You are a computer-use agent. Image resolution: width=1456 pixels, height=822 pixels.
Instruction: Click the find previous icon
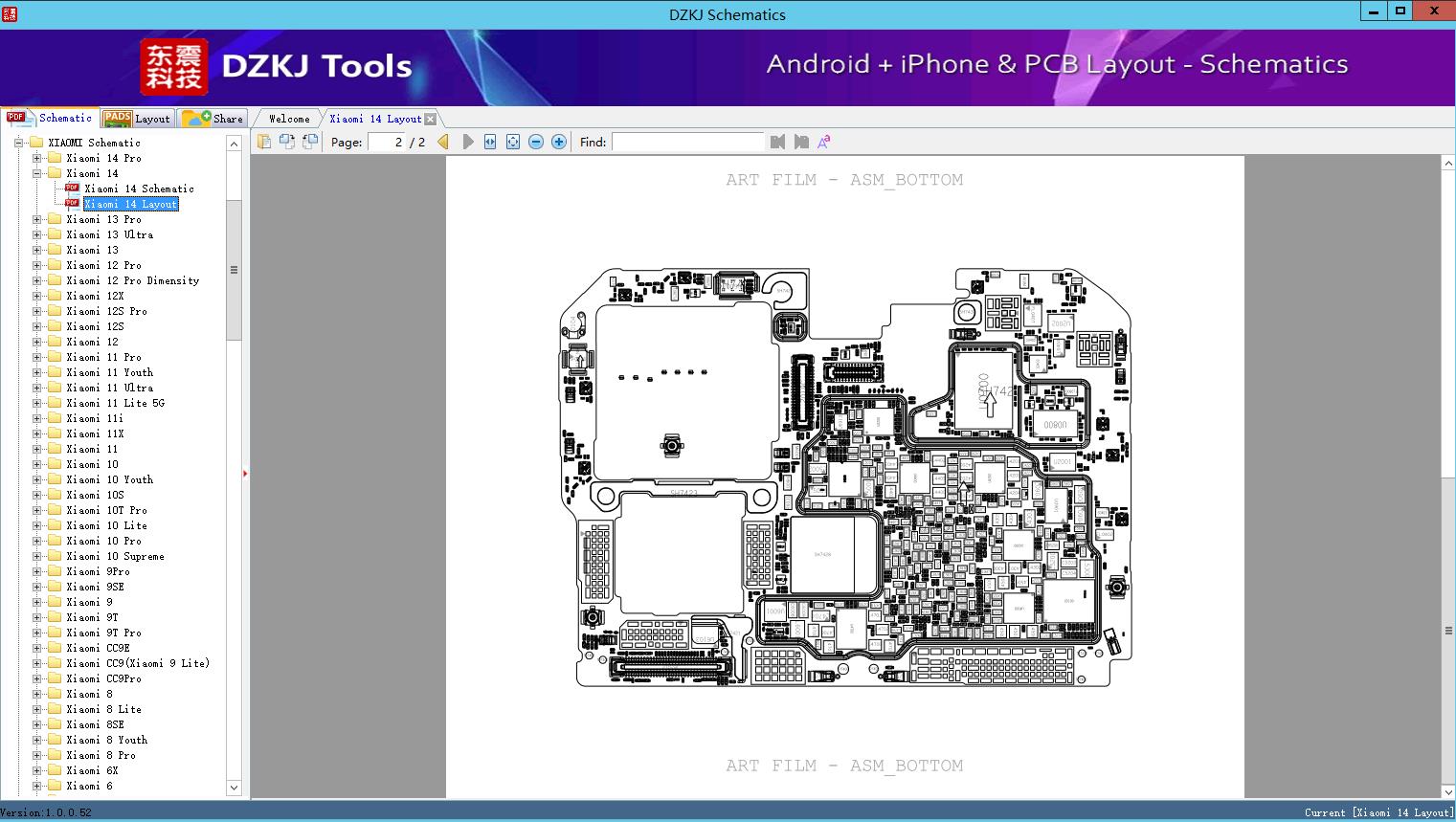point(777,142)
